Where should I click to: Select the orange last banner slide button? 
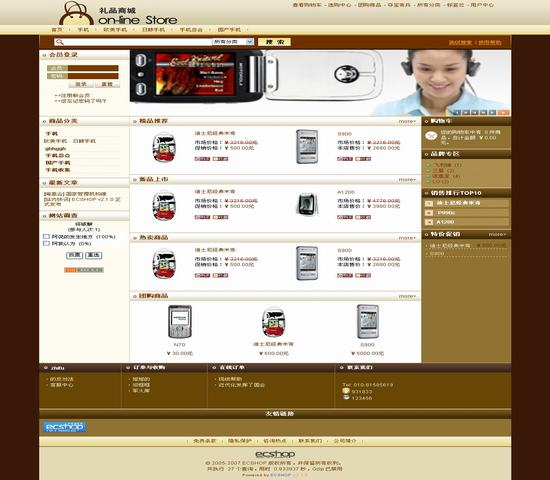point(504,112)
